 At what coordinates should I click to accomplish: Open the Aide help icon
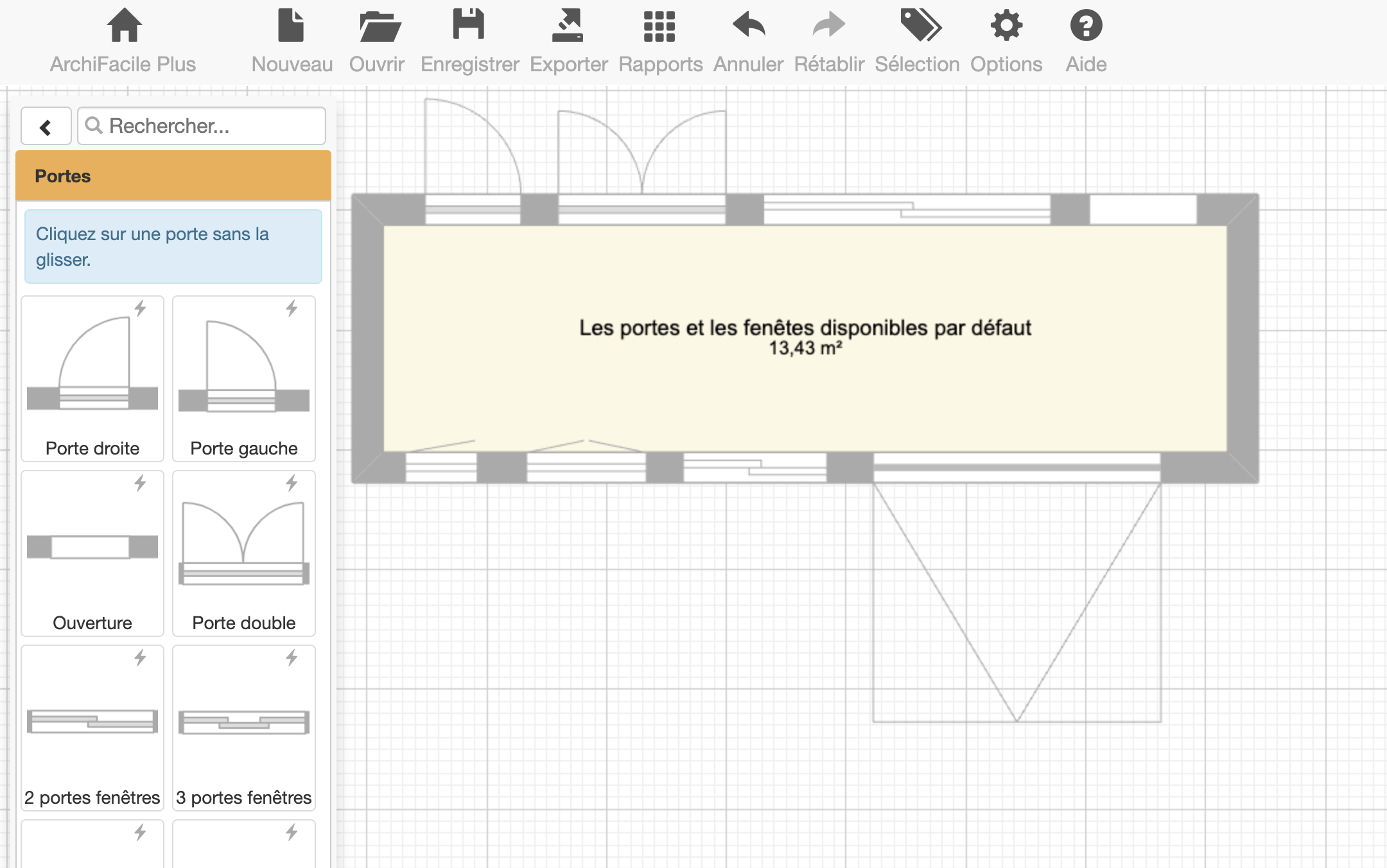click(1086, 26)
